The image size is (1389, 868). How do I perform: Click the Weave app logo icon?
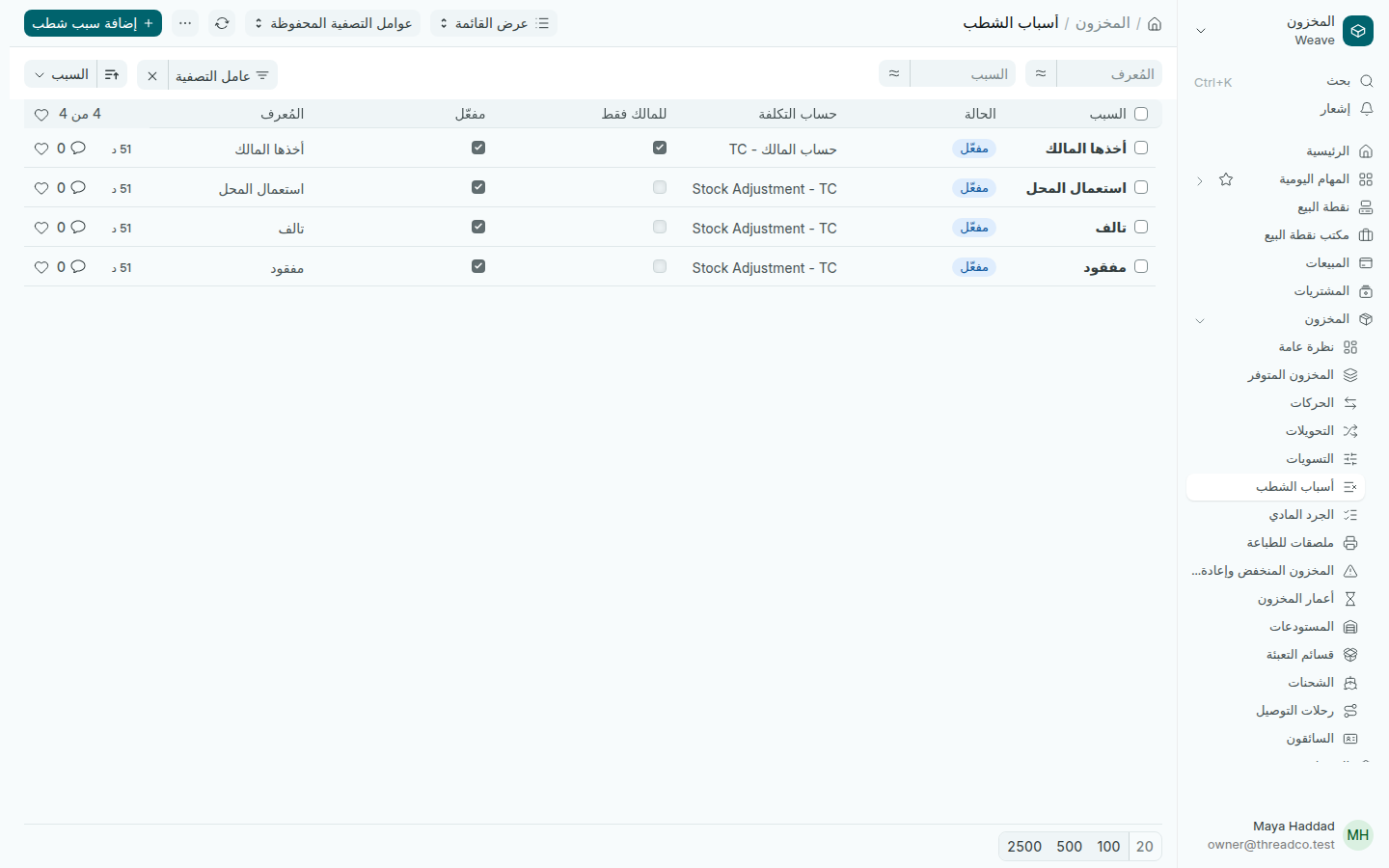point(1358,31)
